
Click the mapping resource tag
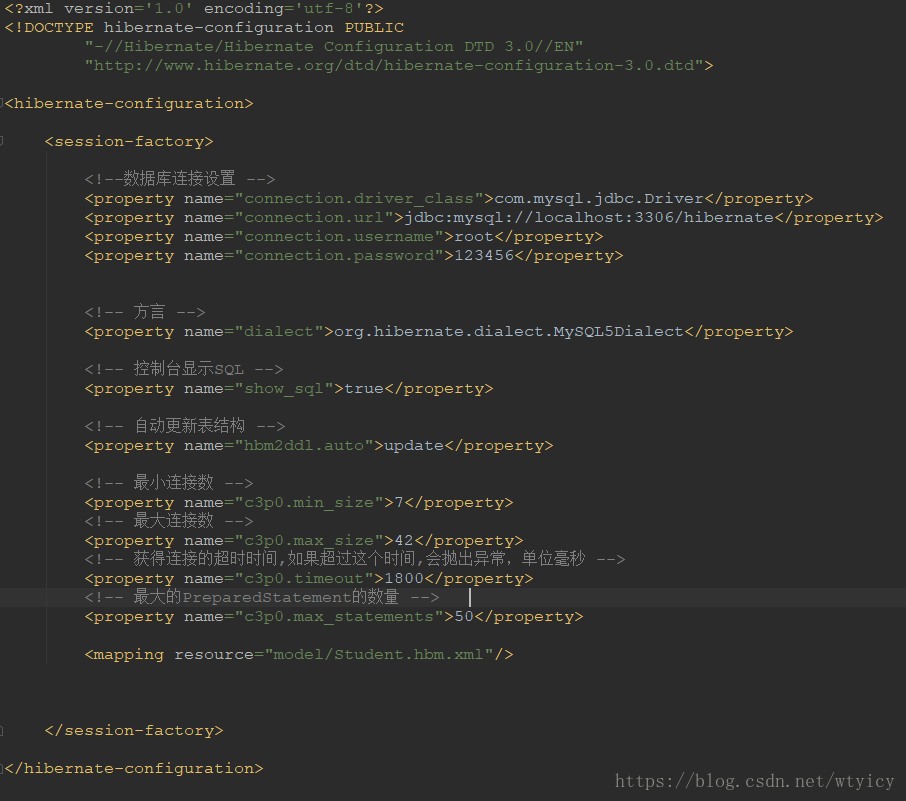click(299, 655)
